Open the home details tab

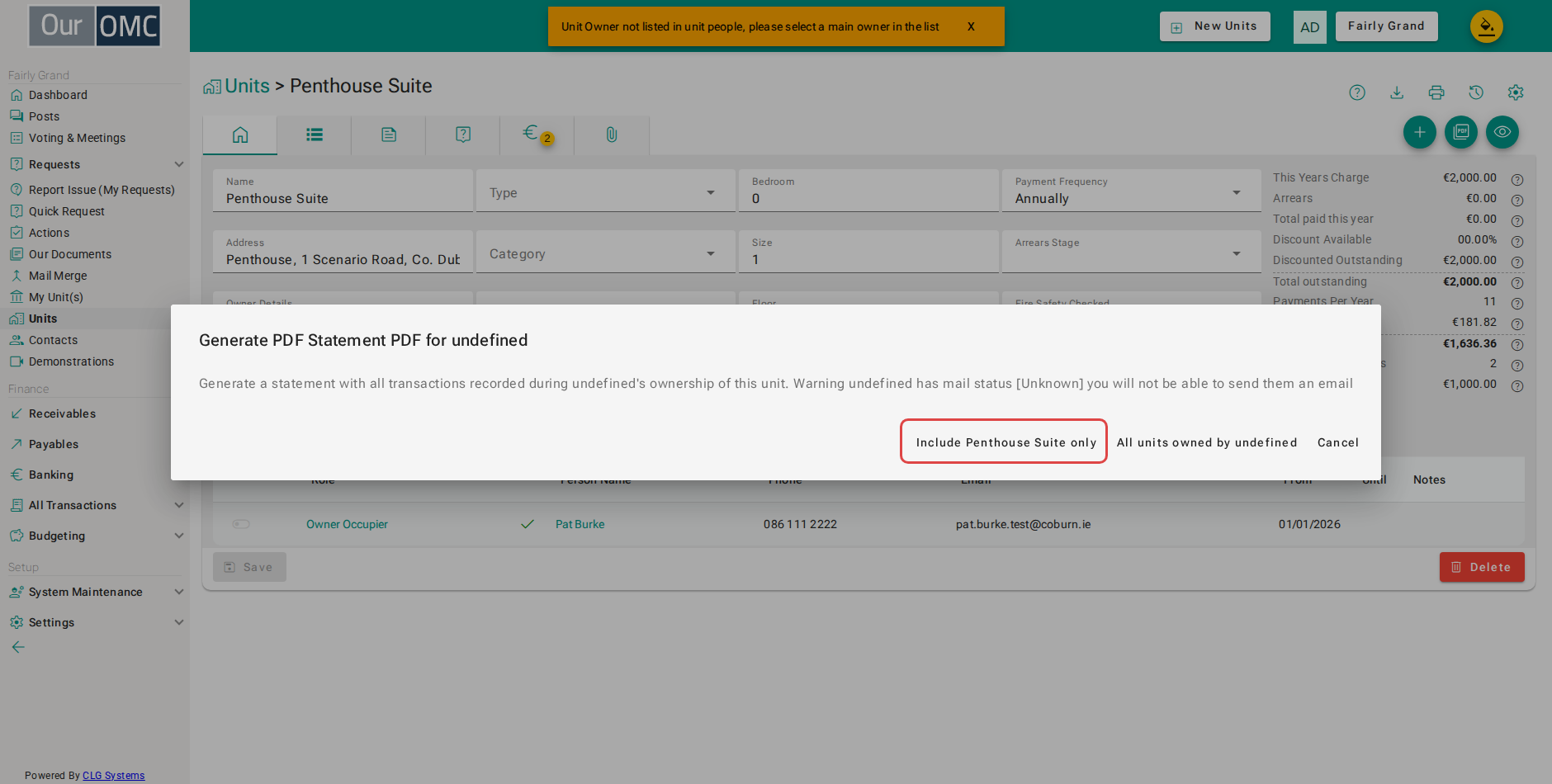(x=240, y=135)
